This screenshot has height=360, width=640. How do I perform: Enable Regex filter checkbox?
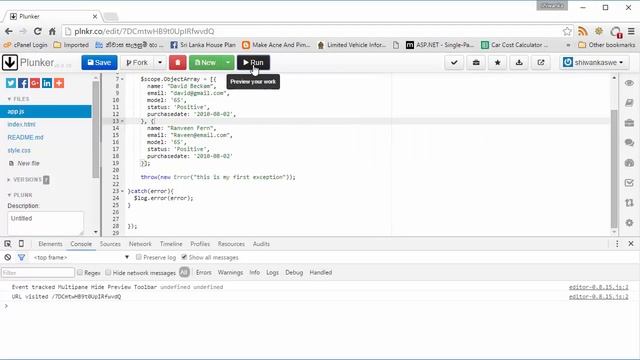tap(80, 272)
